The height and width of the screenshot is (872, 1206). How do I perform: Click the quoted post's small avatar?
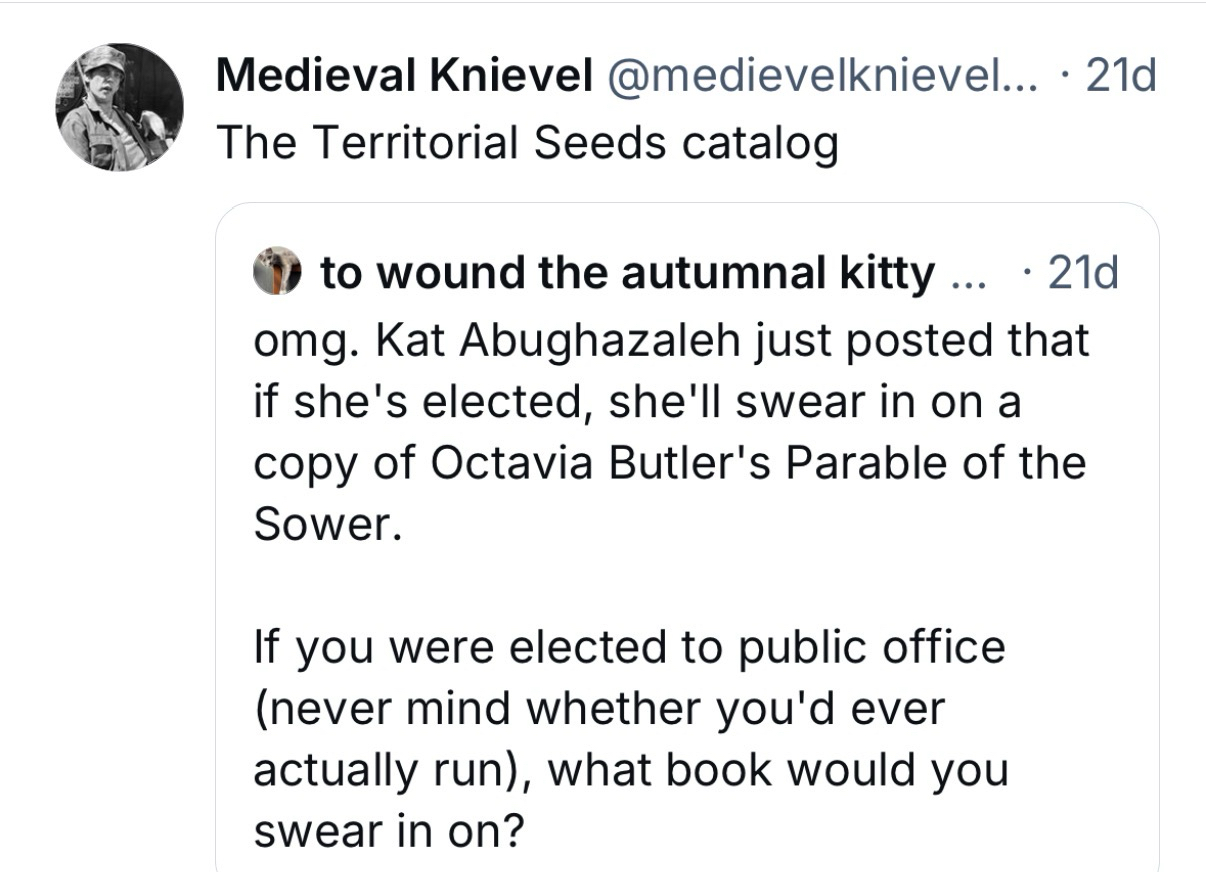[x=284, y=273]
